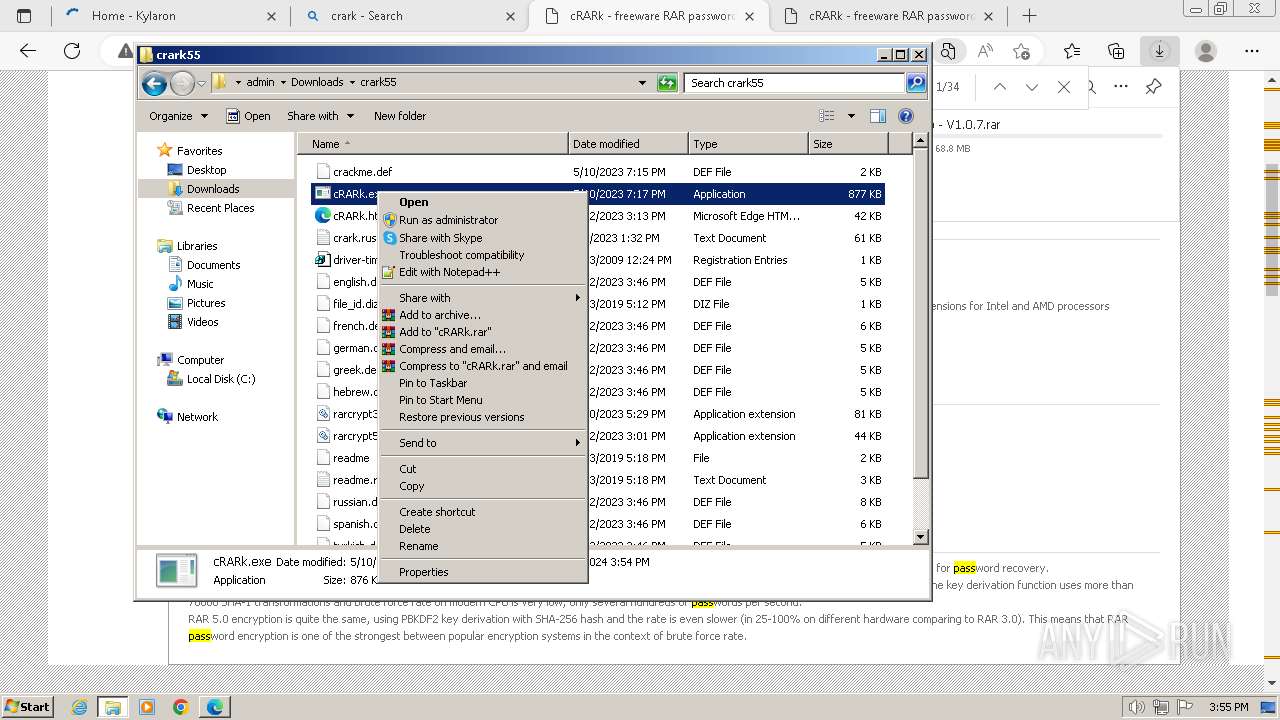Screen dimensions: 1280x720
Task: Select Network in navigation pane
Action: click(197, 417)
